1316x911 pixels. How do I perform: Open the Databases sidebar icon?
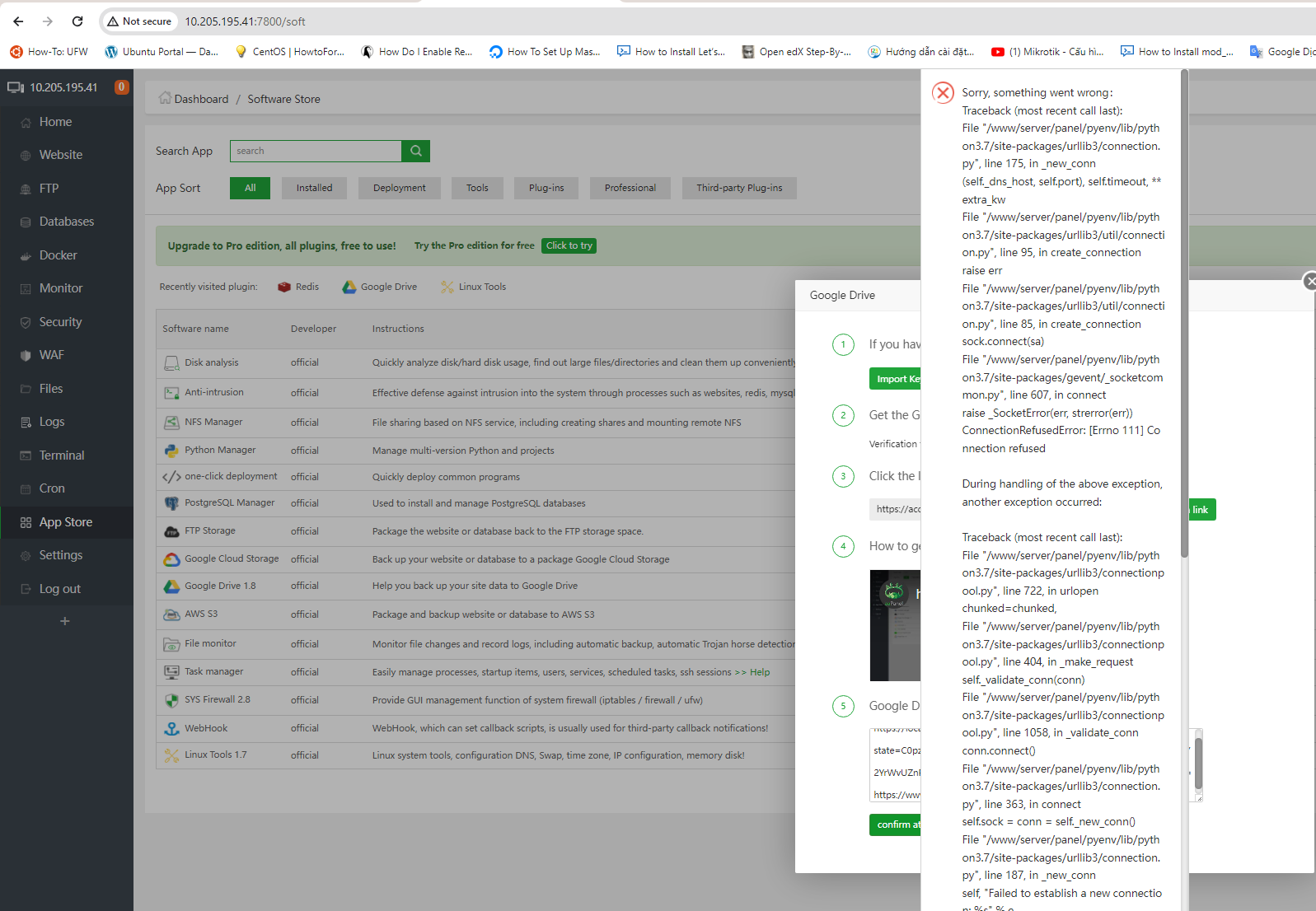coord(26,222)
